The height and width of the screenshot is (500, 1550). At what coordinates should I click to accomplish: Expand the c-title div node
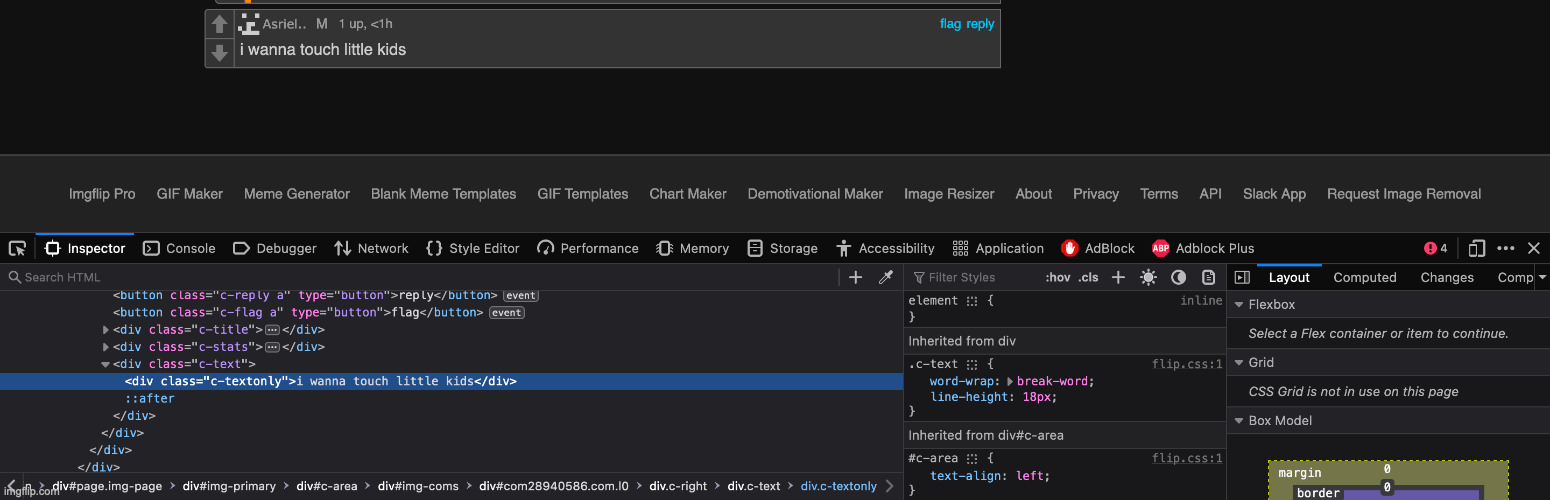pos(107,330)
